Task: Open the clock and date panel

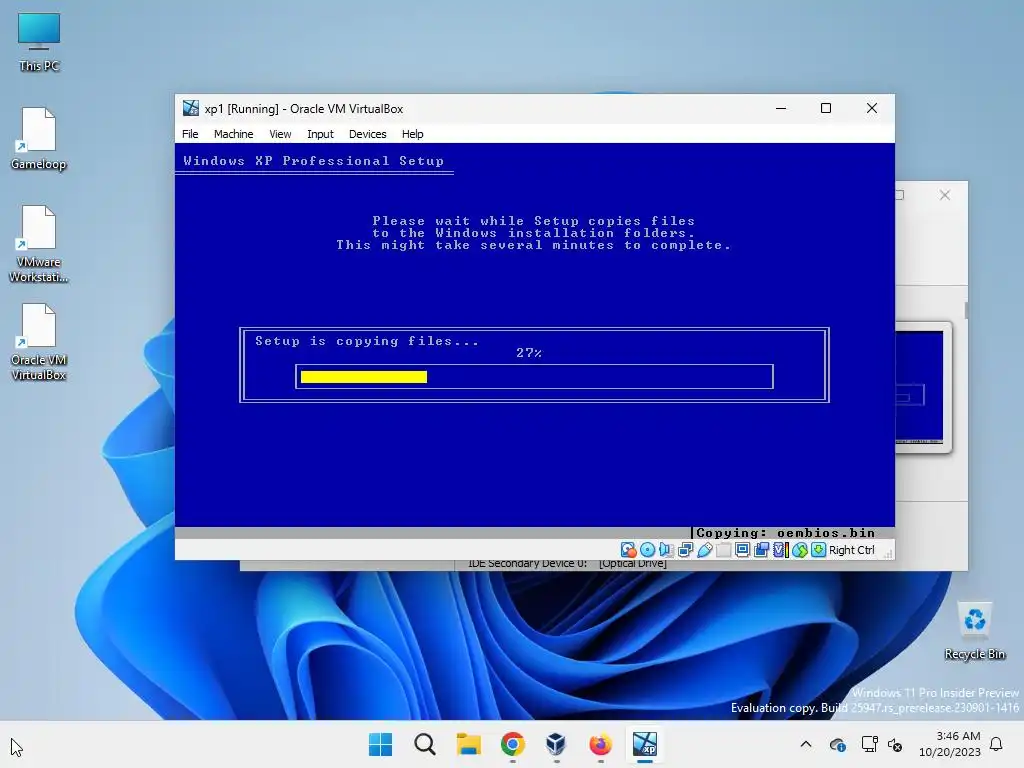Action: (x=950, y=744)
